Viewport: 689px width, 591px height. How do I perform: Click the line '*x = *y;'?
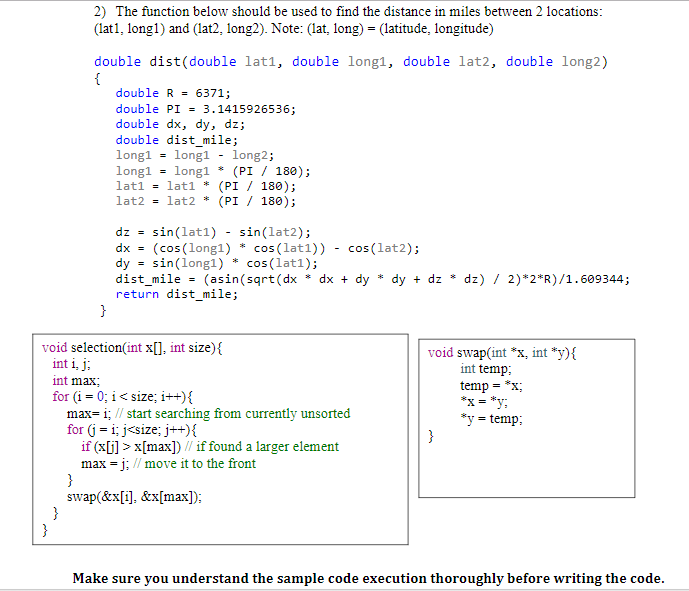(484, 402)
